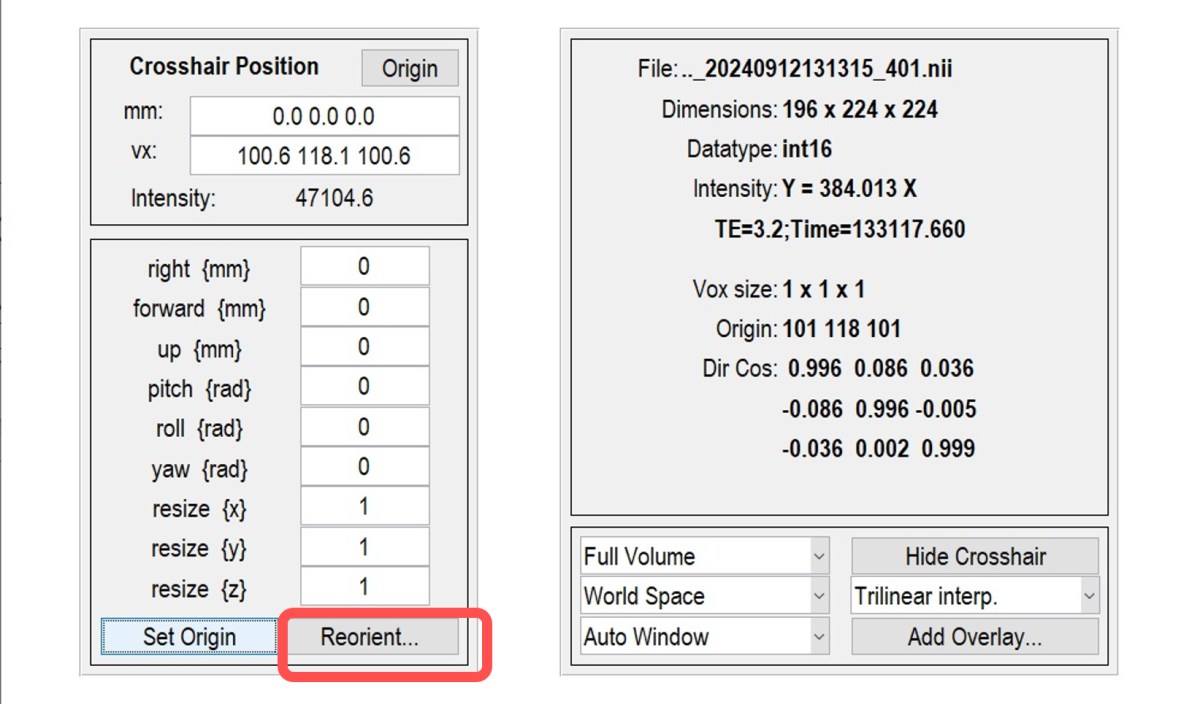Open the Reorient dialog
Screen dimensions: 1200x704
click(372, 637)
